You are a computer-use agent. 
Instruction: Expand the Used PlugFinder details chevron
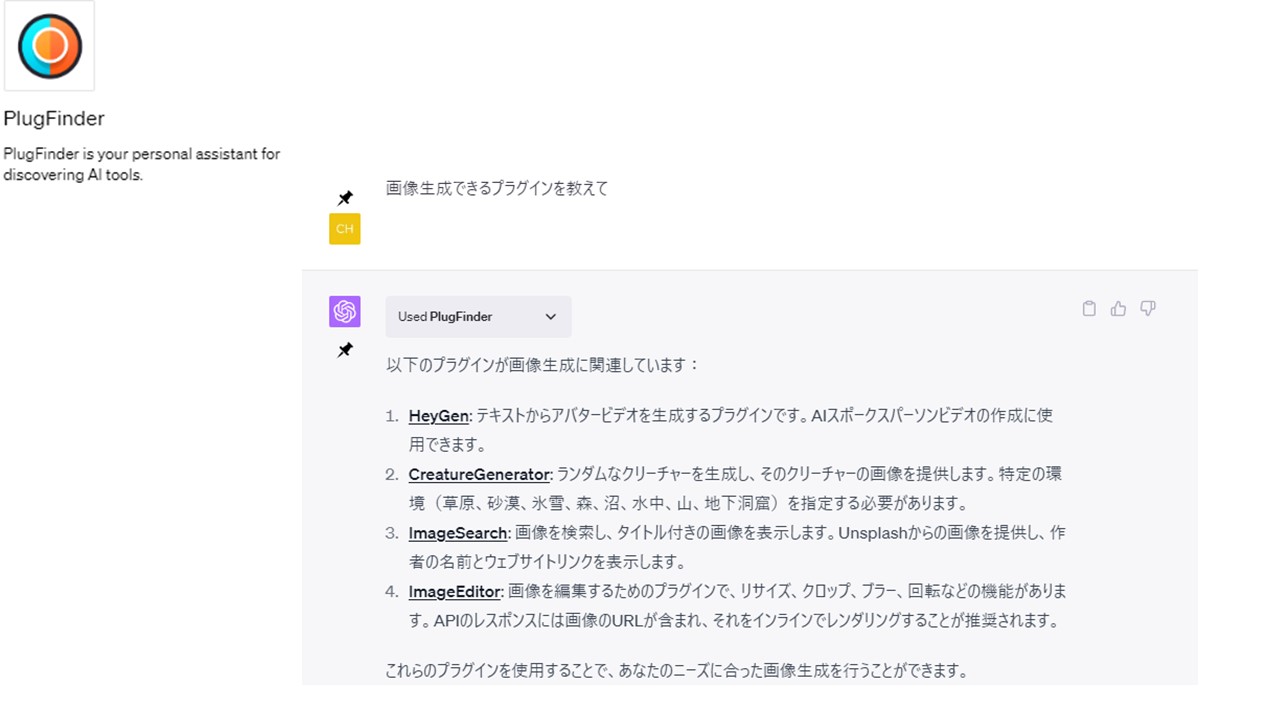coord(550,317)
